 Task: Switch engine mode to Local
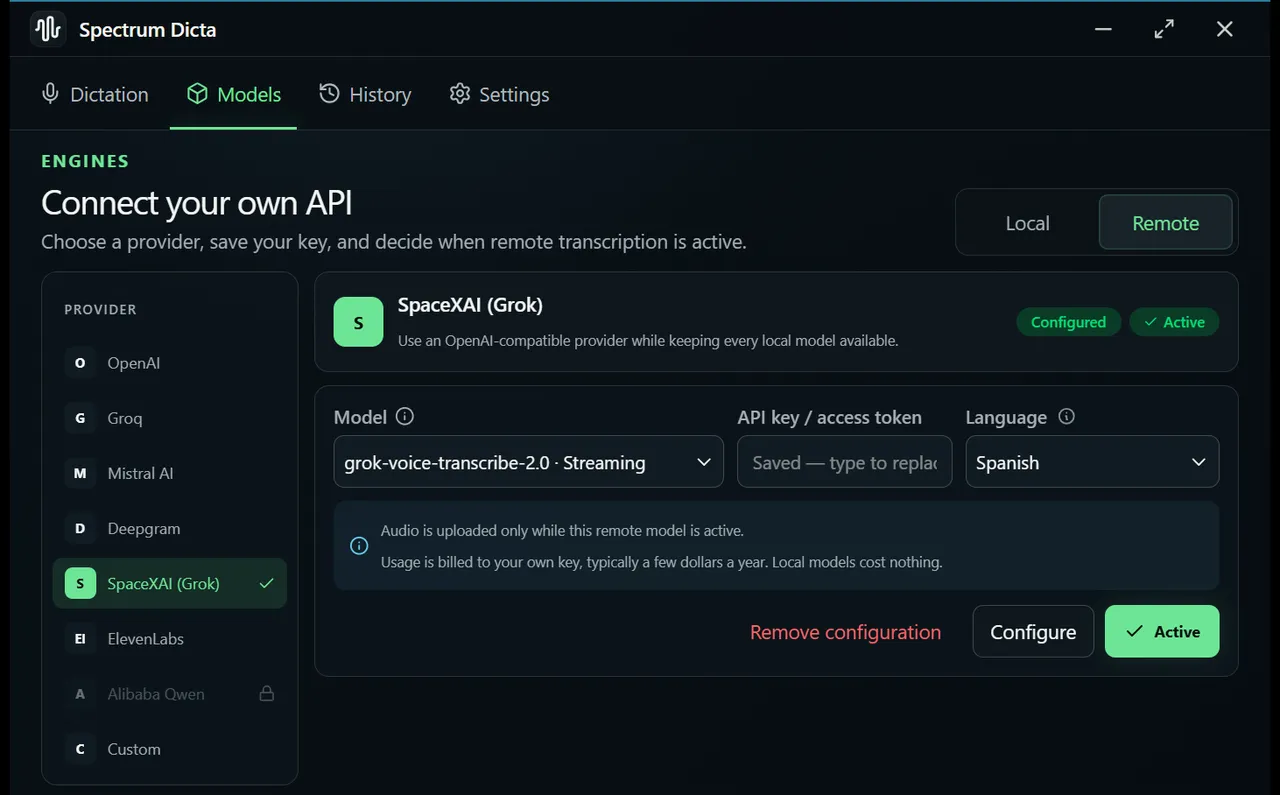coord(1027,223)
